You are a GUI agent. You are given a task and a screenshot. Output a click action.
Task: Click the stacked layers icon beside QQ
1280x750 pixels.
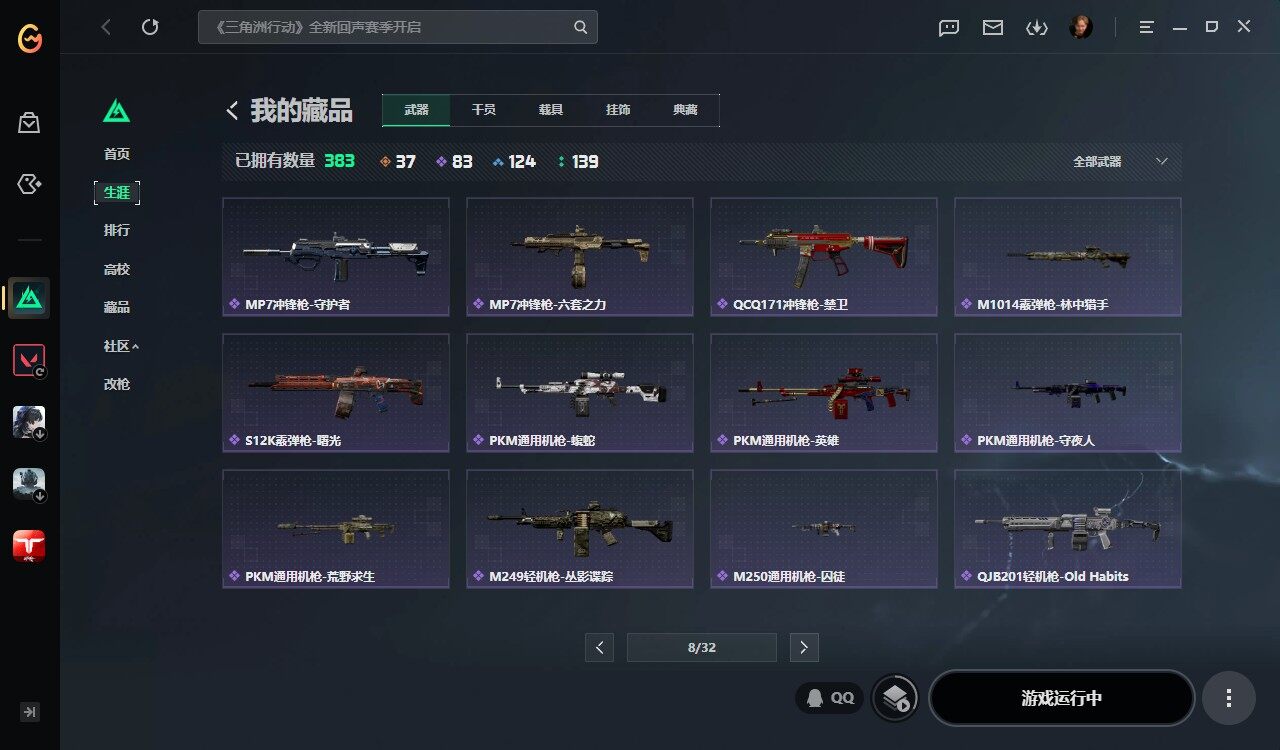895,698
